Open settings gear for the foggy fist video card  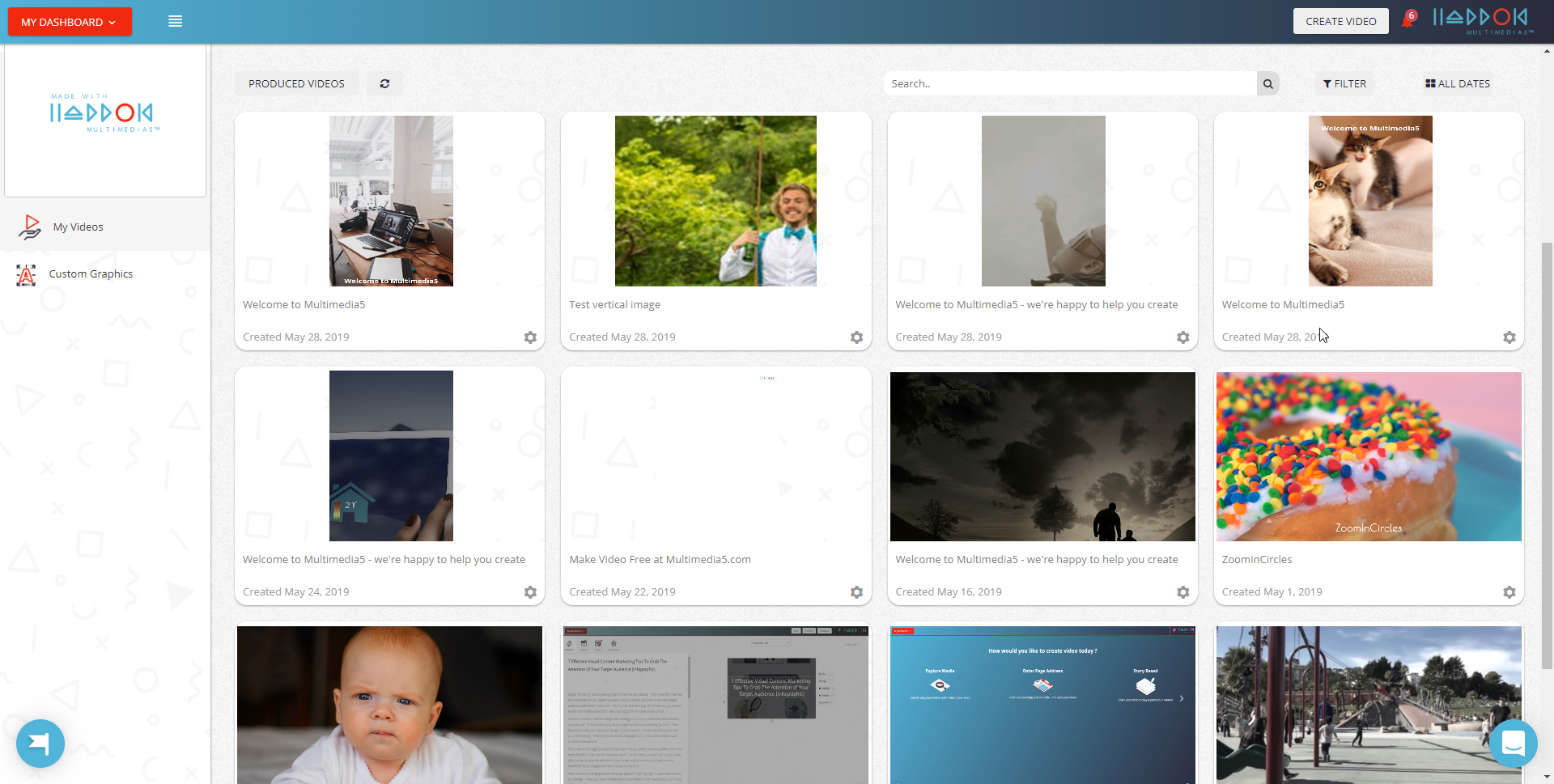click(1182, 337)
